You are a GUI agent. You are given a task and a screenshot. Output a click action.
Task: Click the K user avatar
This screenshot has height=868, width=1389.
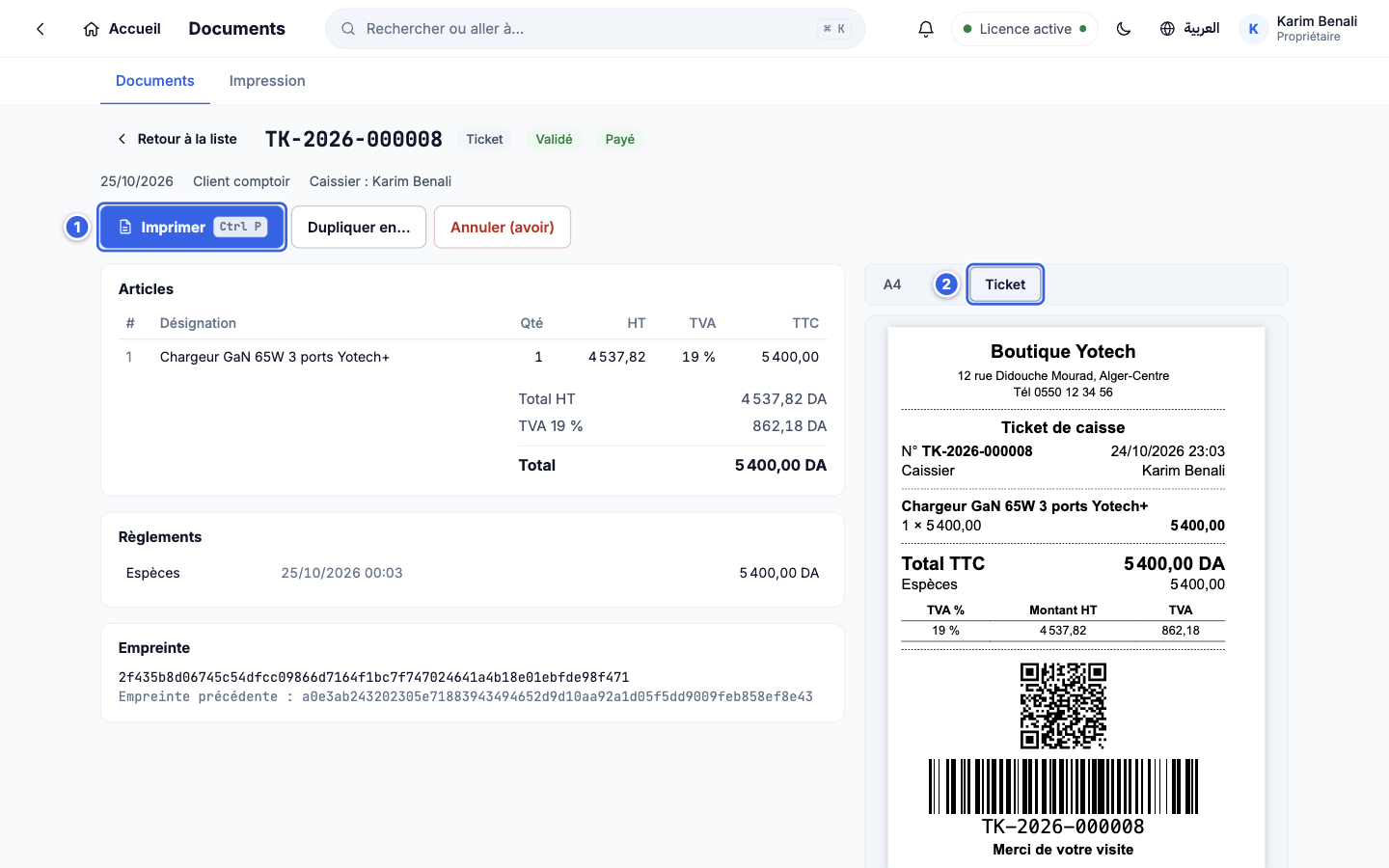point(1253,29)
